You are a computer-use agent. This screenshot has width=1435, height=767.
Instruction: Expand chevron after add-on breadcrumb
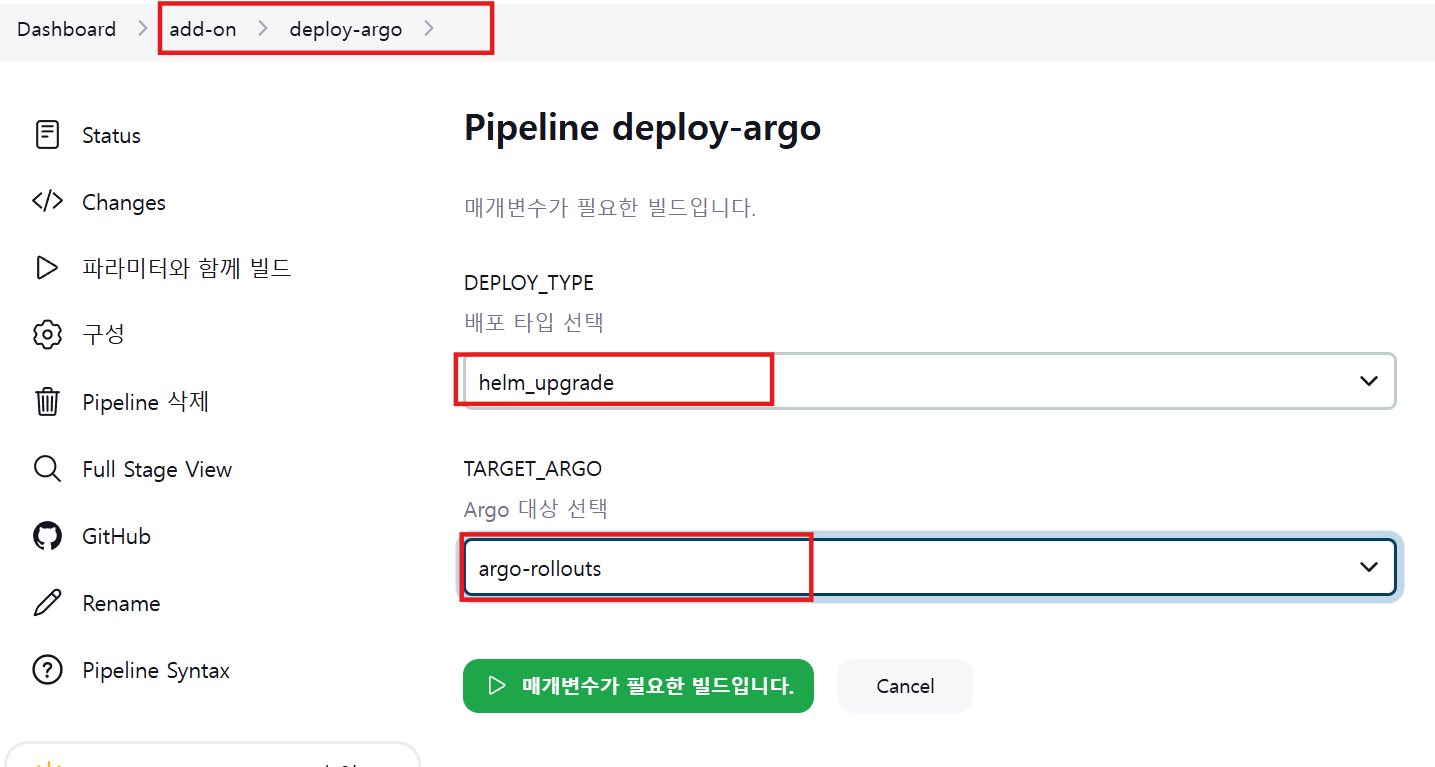[263, 29]
